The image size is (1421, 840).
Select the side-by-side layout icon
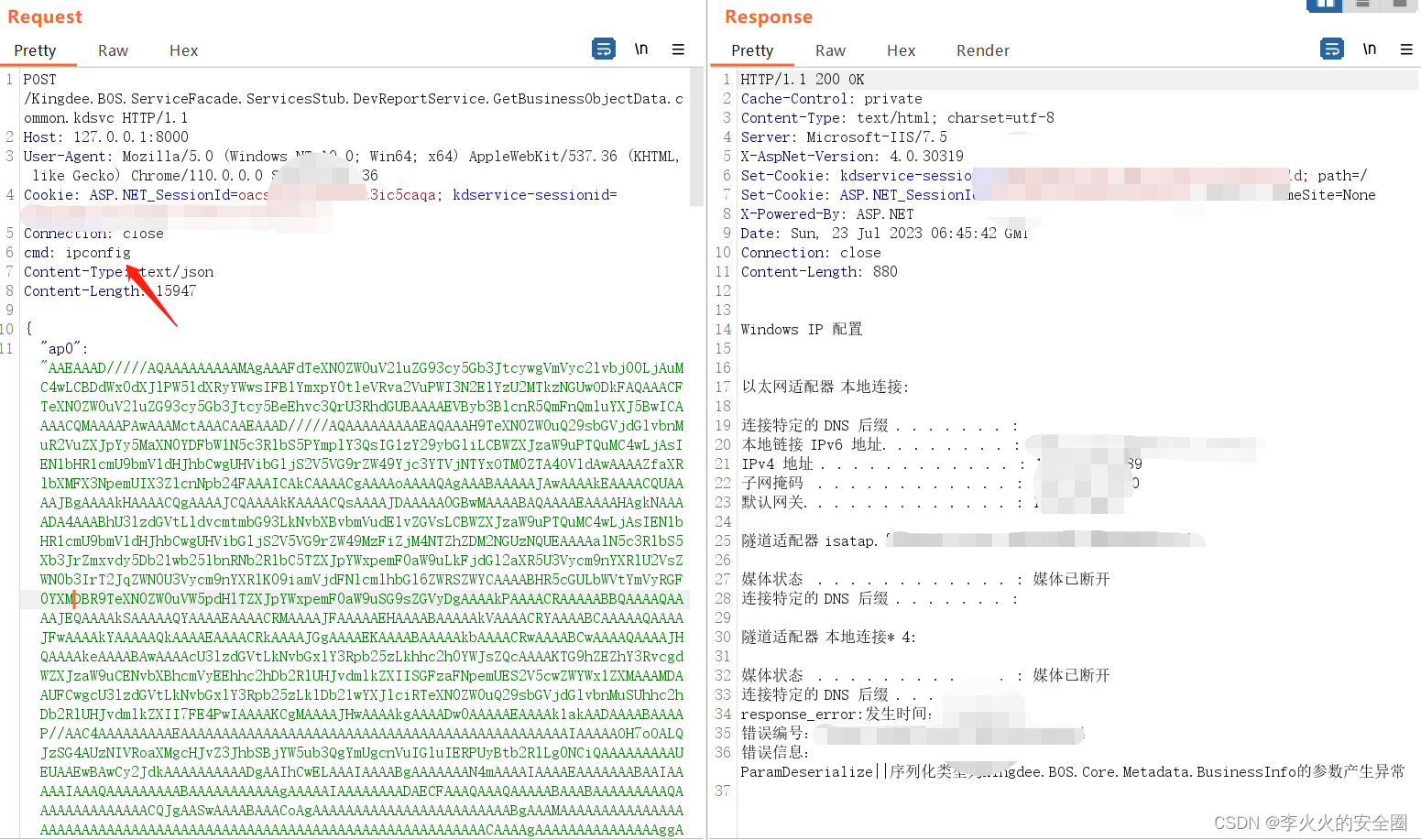1324,5
